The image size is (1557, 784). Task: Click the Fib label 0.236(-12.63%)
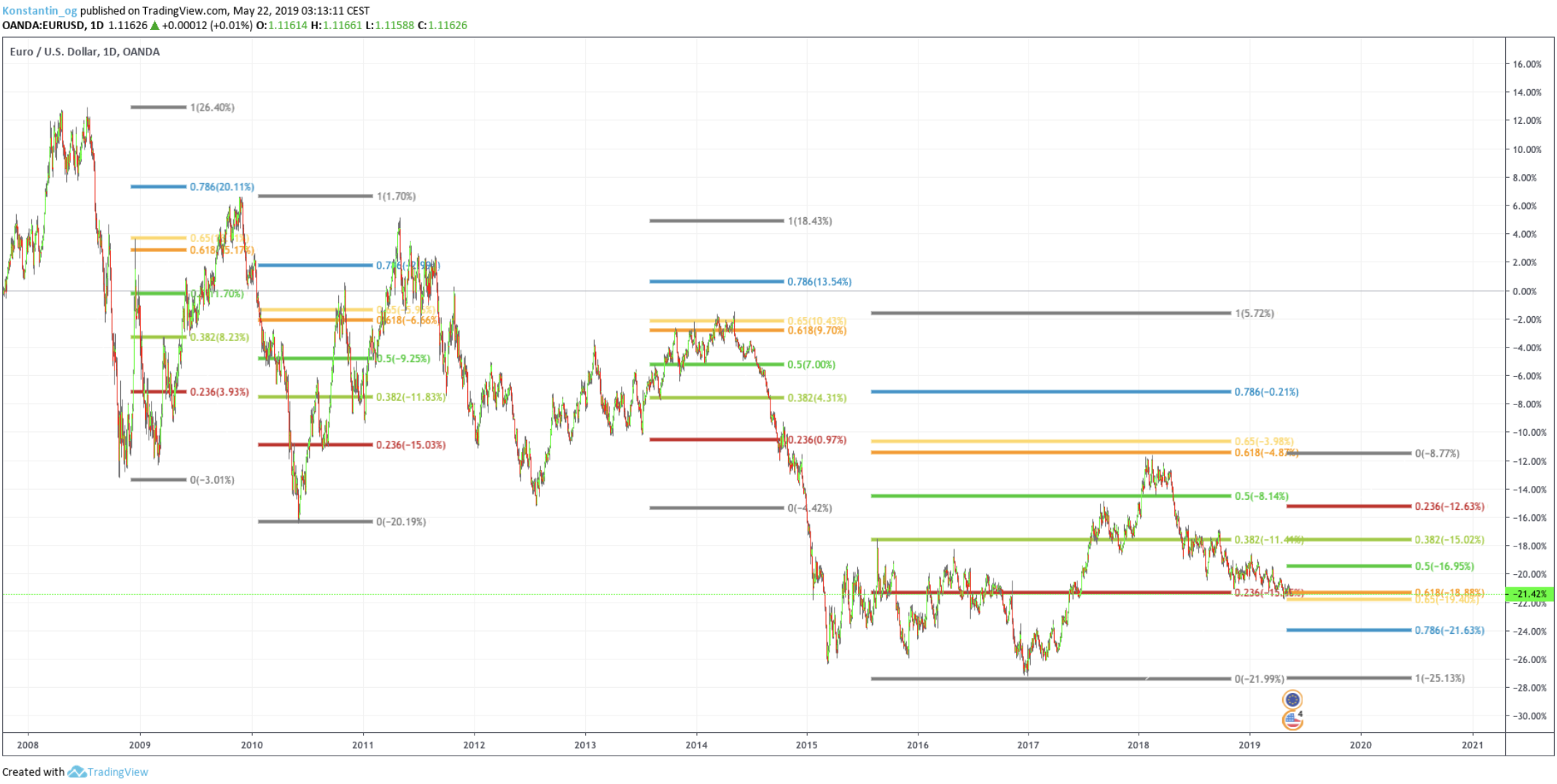[x=1450, y=506]
